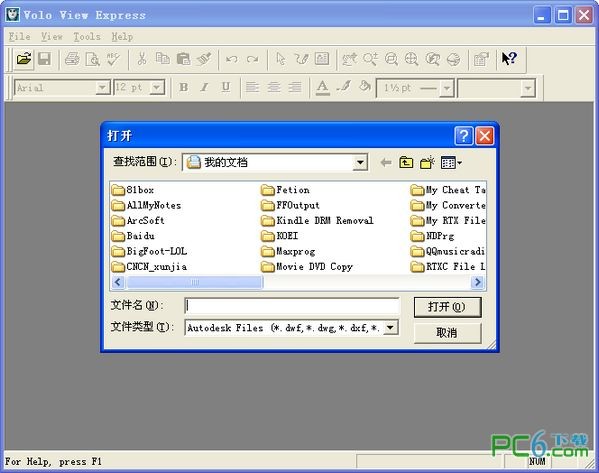The height and width of the screenshot is (473, 599).
Task: Click the What's This help cursor icon
Action: click(x=509, y=59)
